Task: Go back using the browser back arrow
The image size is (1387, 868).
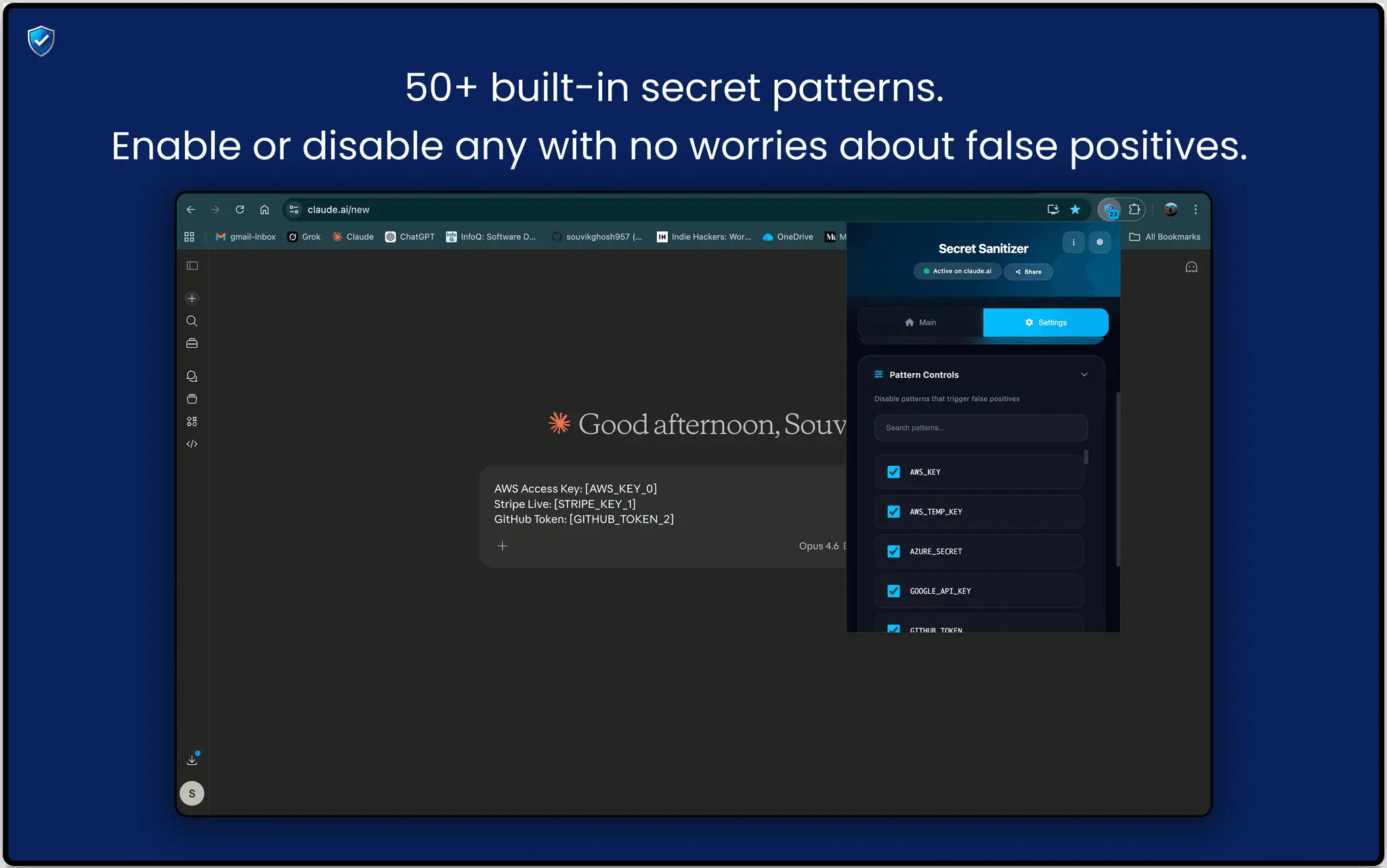Action: point(191,210)
